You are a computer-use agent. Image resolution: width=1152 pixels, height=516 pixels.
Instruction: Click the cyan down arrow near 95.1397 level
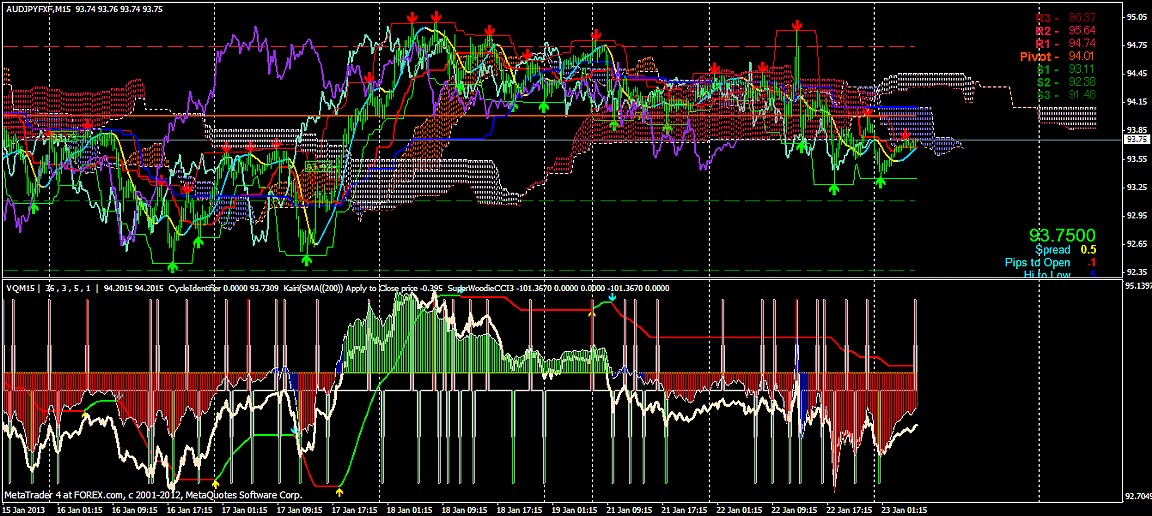click(x=613, y=299)
